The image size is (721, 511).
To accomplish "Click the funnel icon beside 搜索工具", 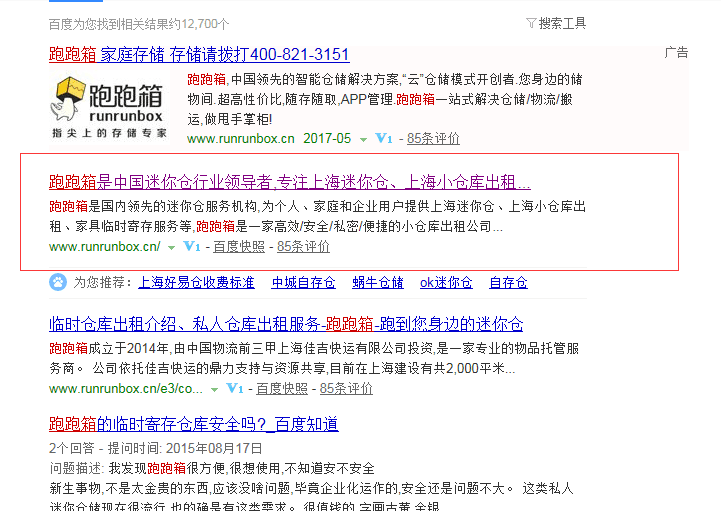I will [x=531, y=23].
